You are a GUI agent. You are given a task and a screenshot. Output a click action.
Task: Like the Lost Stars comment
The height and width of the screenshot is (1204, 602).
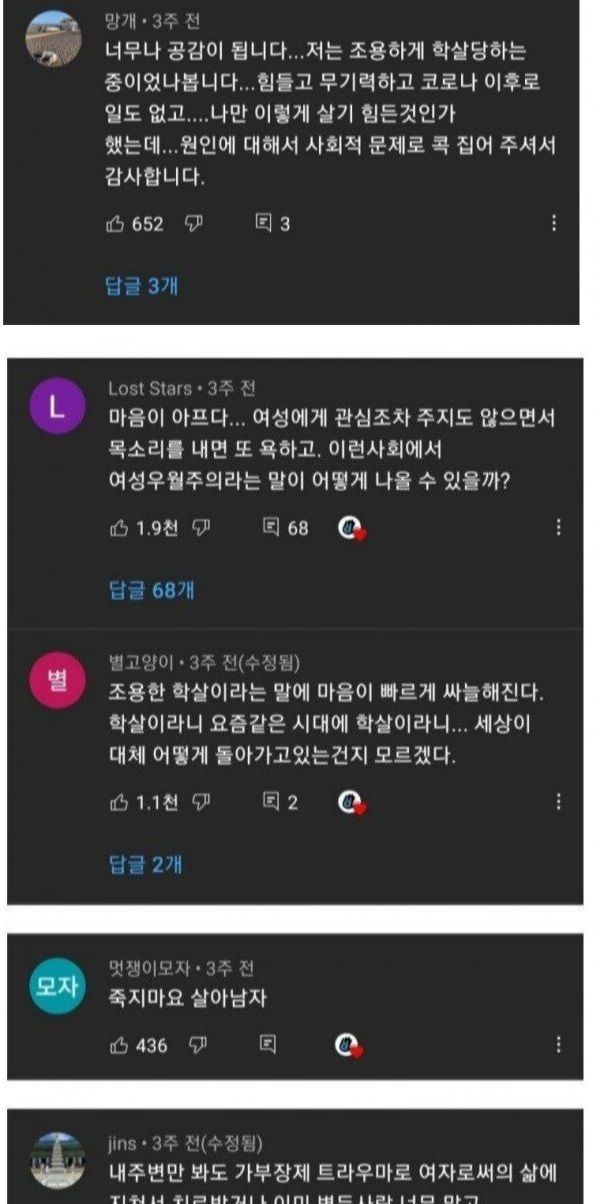tap(118, 527)
